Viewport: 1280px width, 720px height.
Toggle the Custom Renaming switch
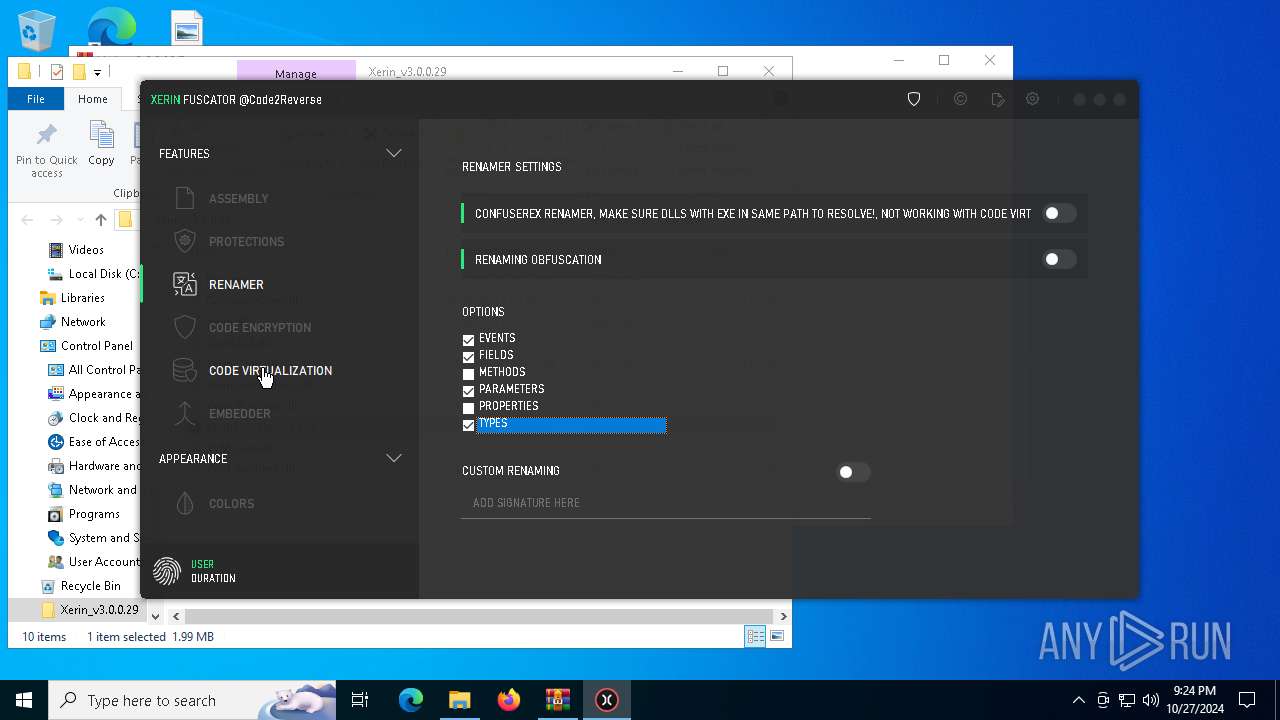[x=853, y=472]
